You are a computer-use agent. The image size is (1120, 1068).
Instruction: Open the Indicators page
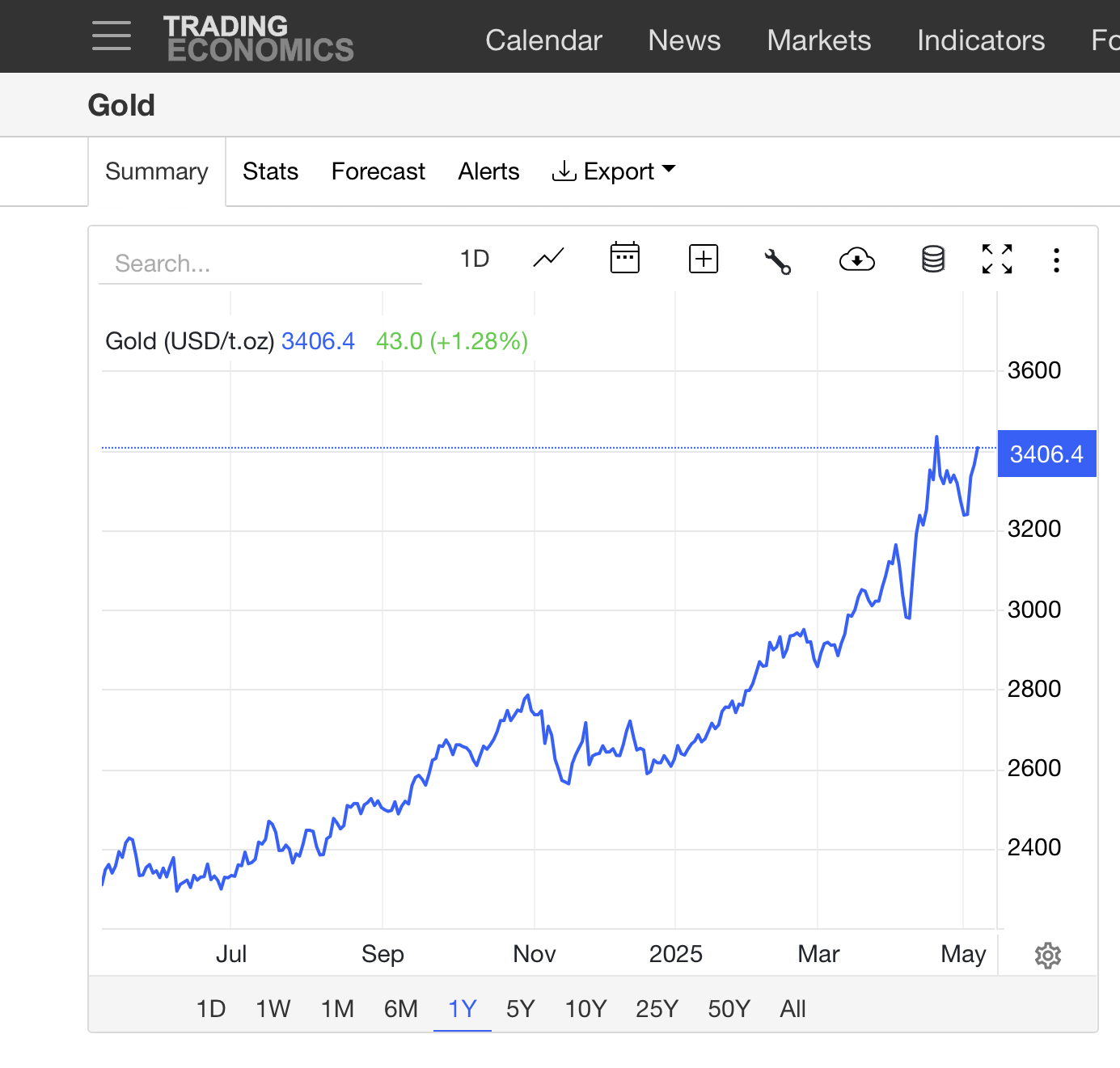point(981,40)
